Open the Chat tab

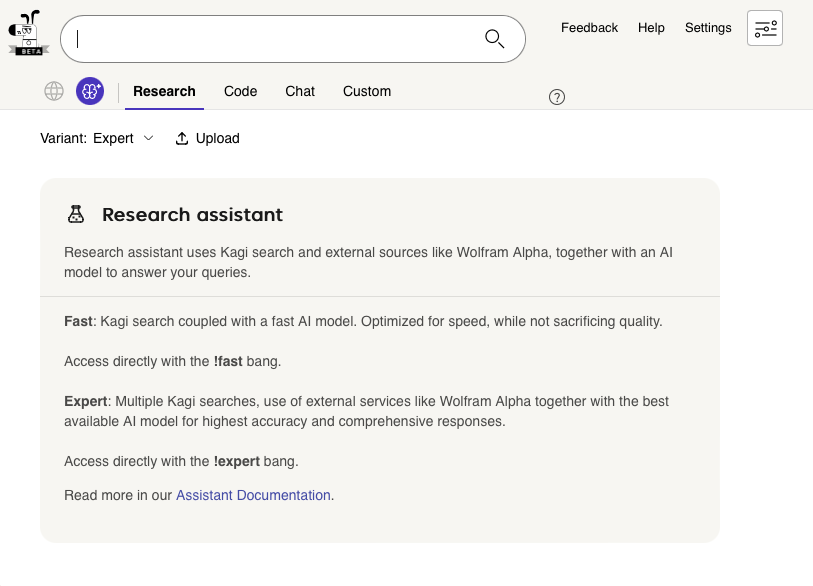[x=300, y=91]
